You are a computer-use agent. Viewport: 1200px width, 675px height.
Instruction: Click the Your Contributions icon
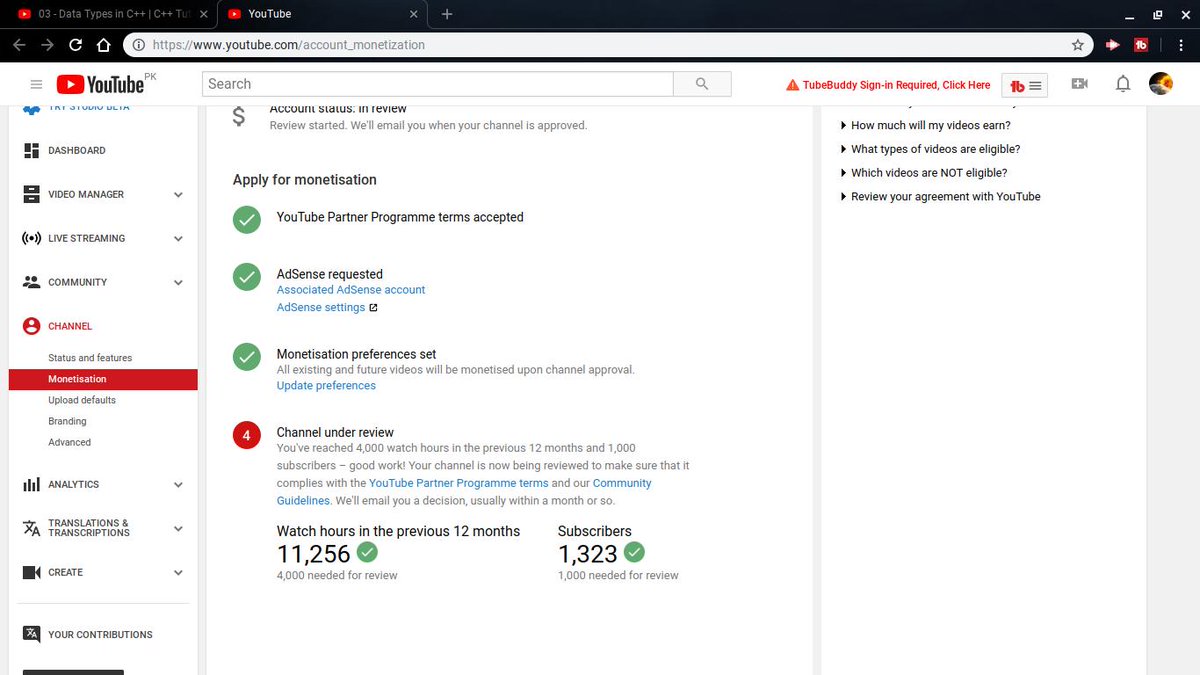[31, 634]
